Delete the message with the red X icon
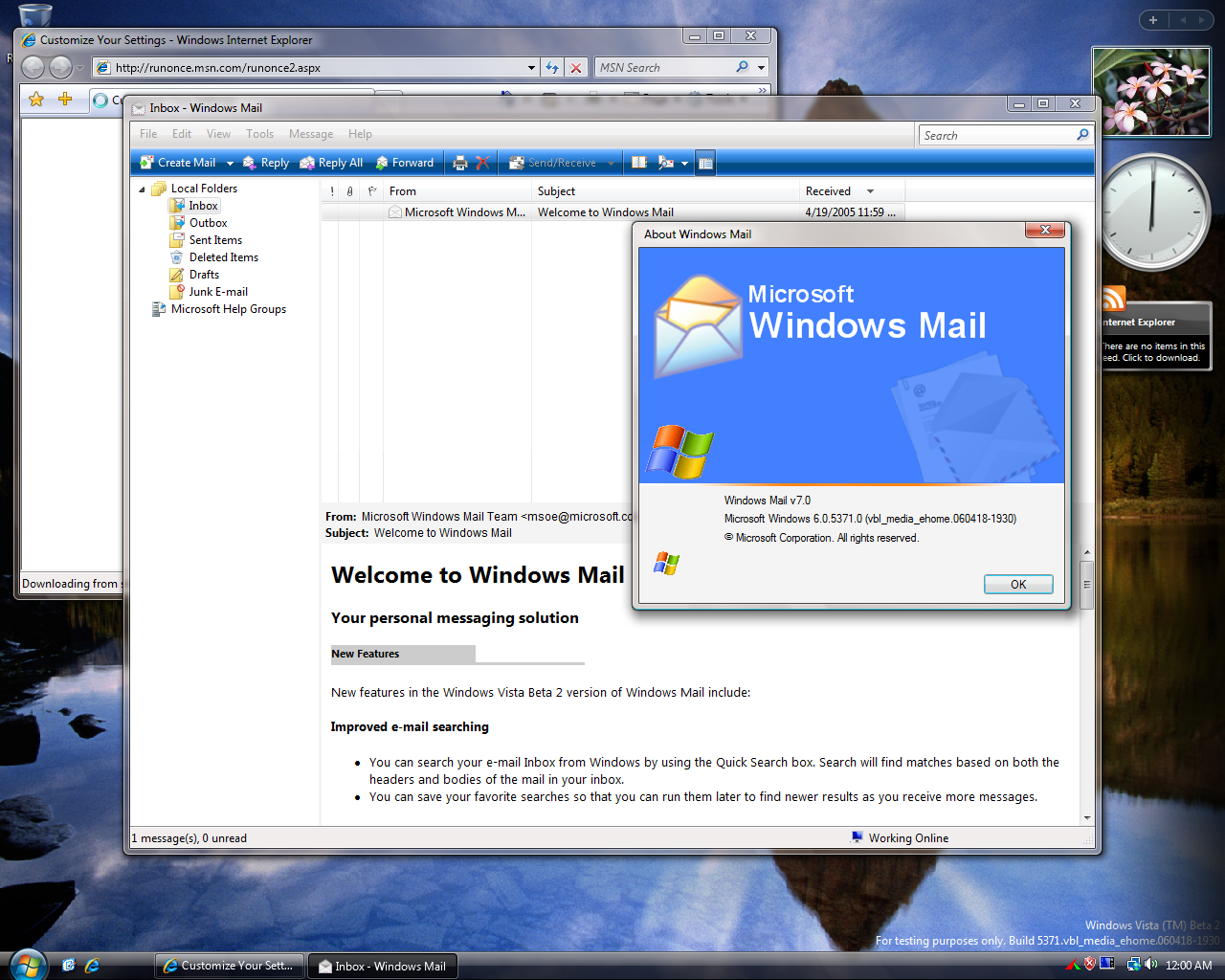 tap(482, 163)
